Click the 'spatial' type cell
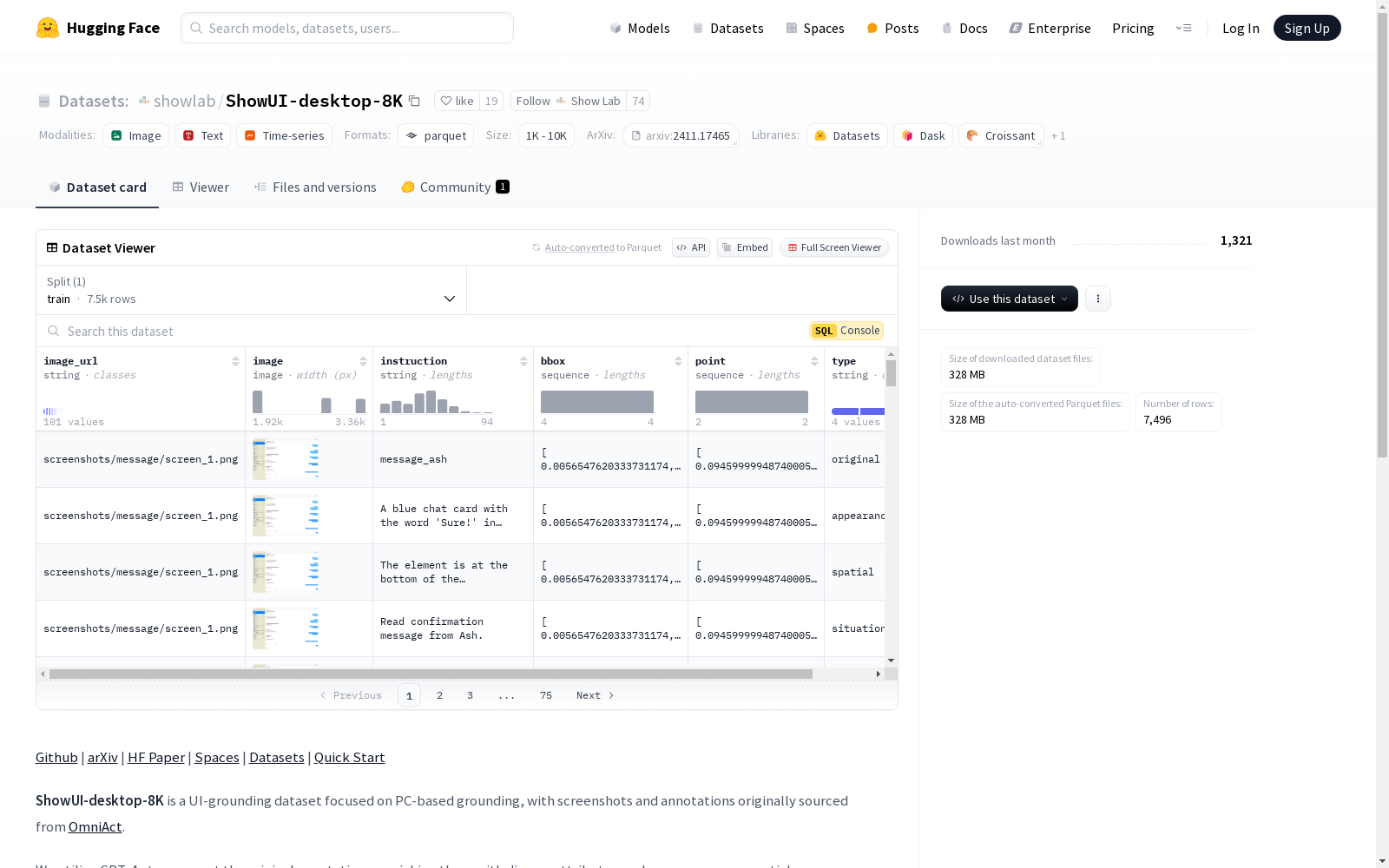Screen dimensions: 1389x868 tap(854, 572)
